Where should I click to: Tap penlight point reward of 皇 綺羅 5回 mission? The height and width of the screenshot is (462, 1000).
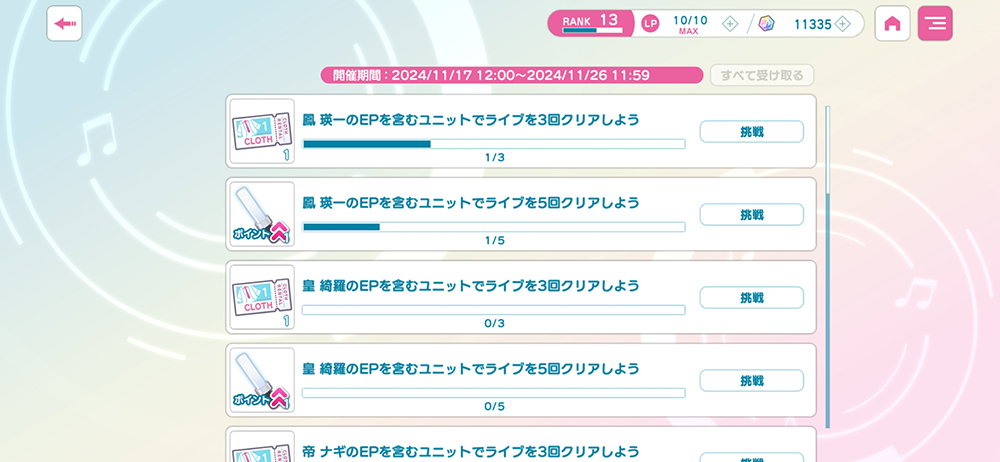pos(262,380)
